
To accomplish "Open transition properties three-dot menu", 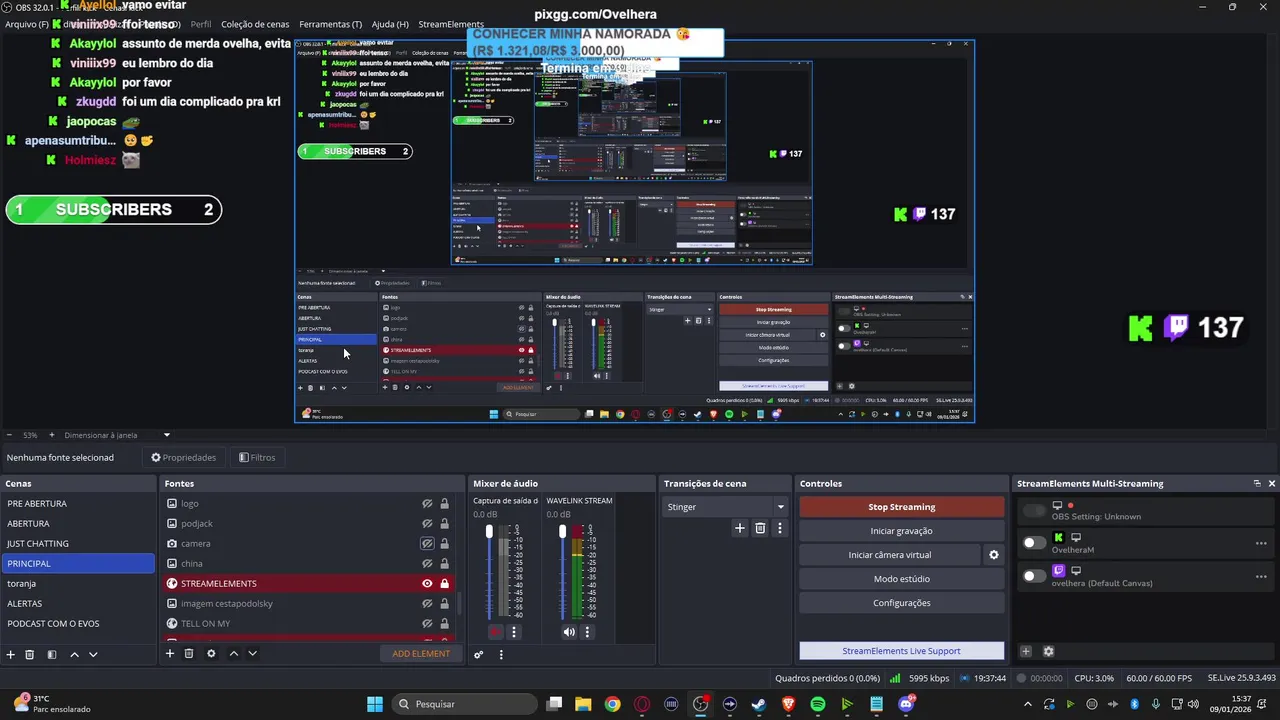I will [x=780, y=528].
